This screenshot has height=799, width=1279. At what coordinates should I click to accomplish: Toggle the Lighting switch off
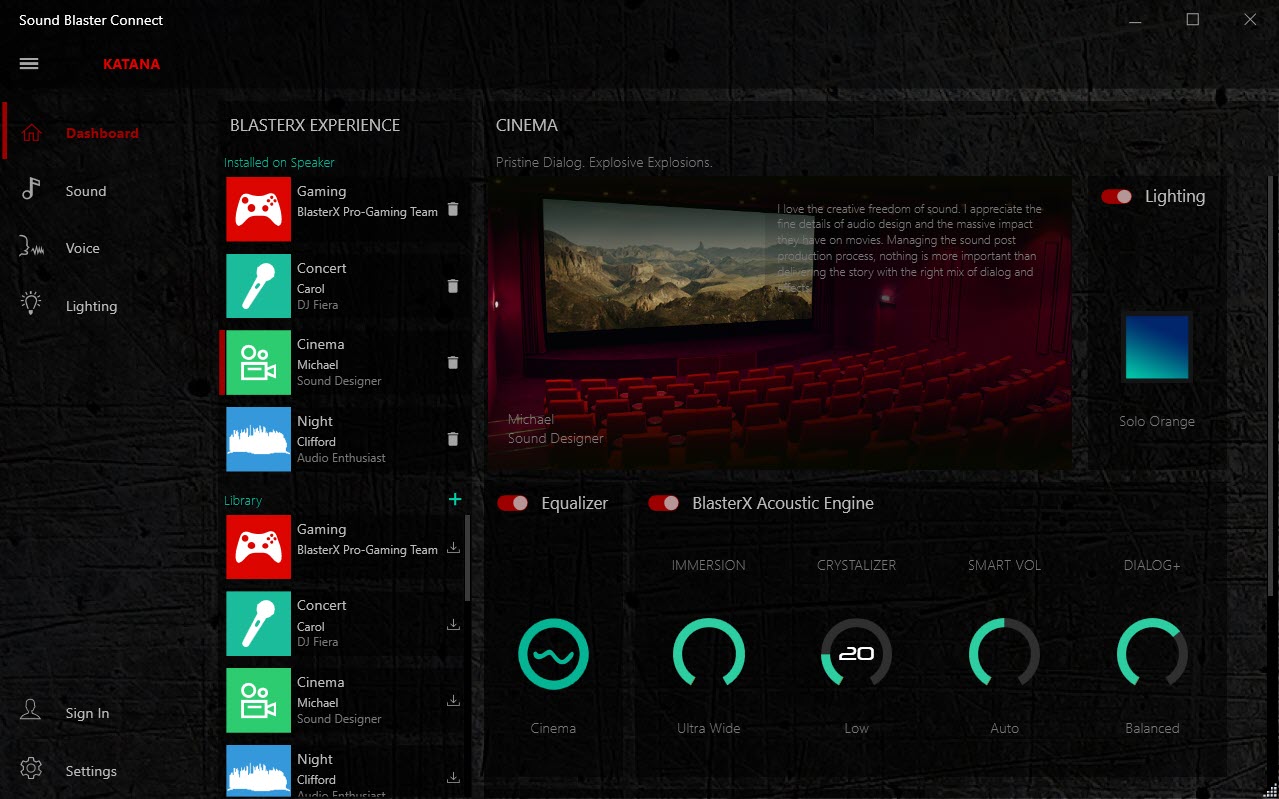point(1117,196)
